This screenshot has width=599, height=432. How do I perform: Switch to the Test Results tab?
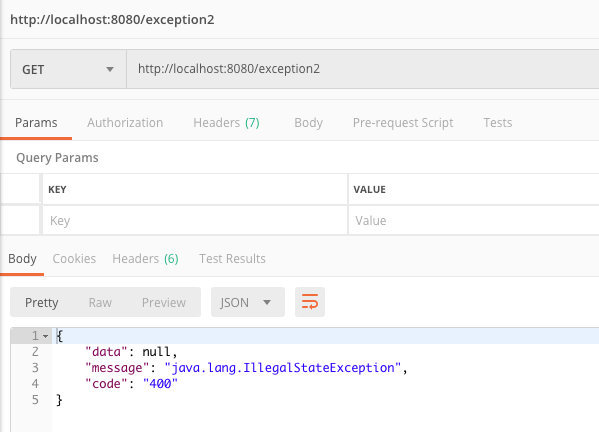click(232, 259)
